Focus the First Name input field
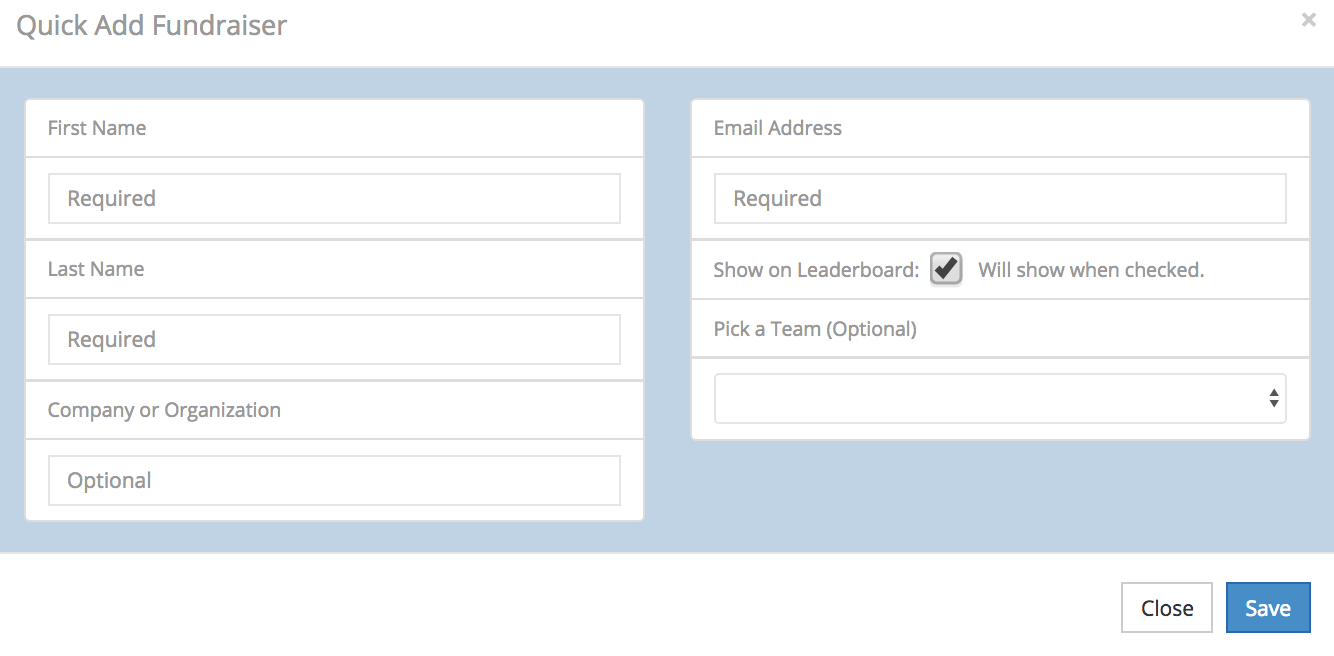The width and height of the screenshot is (1334, 656). (x=334, y=199)
